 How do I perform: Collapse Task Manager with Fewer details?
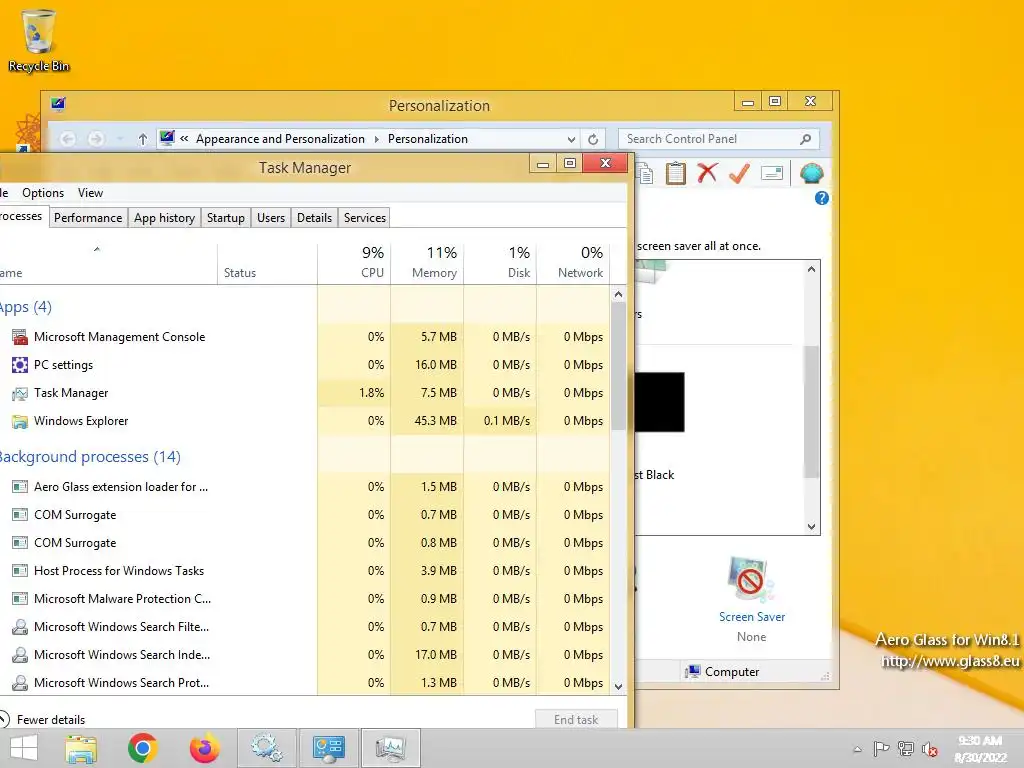click(43, 719)
